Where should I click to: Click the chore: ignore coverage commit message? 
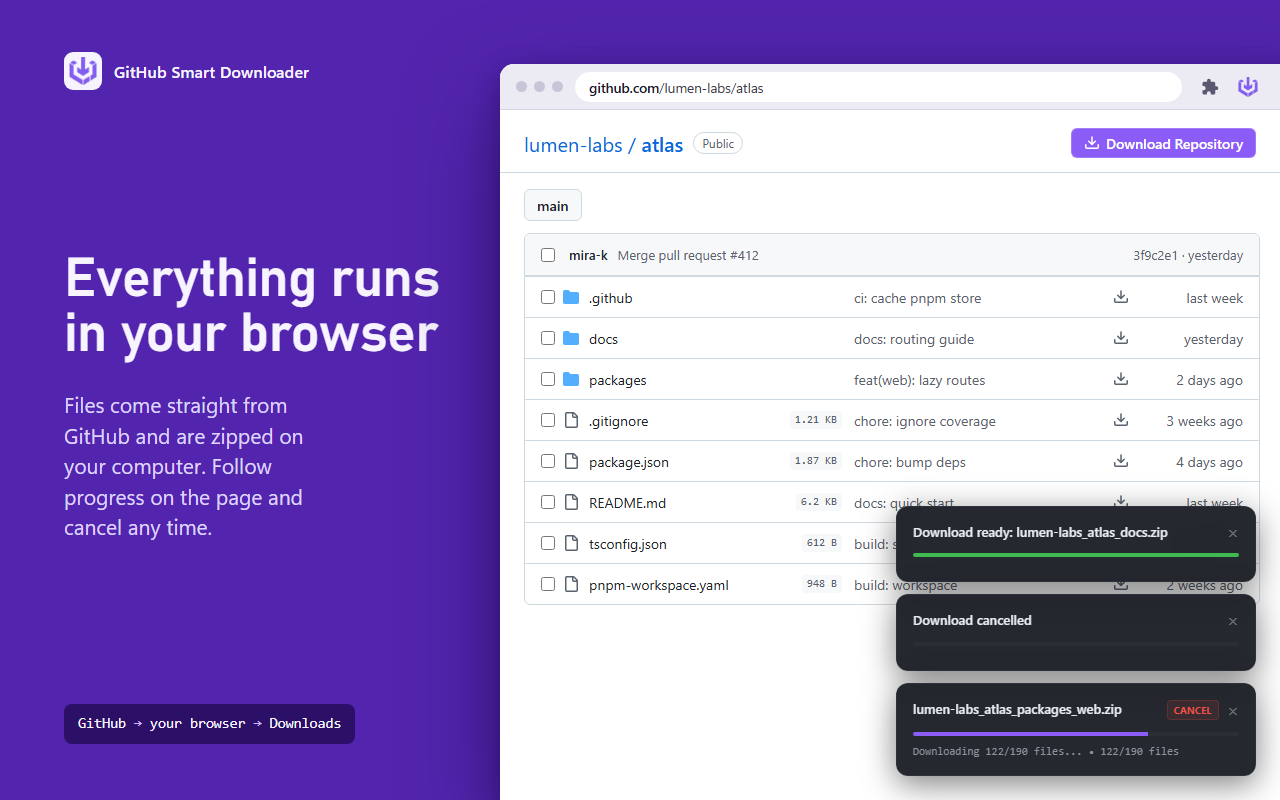point(925,421)
